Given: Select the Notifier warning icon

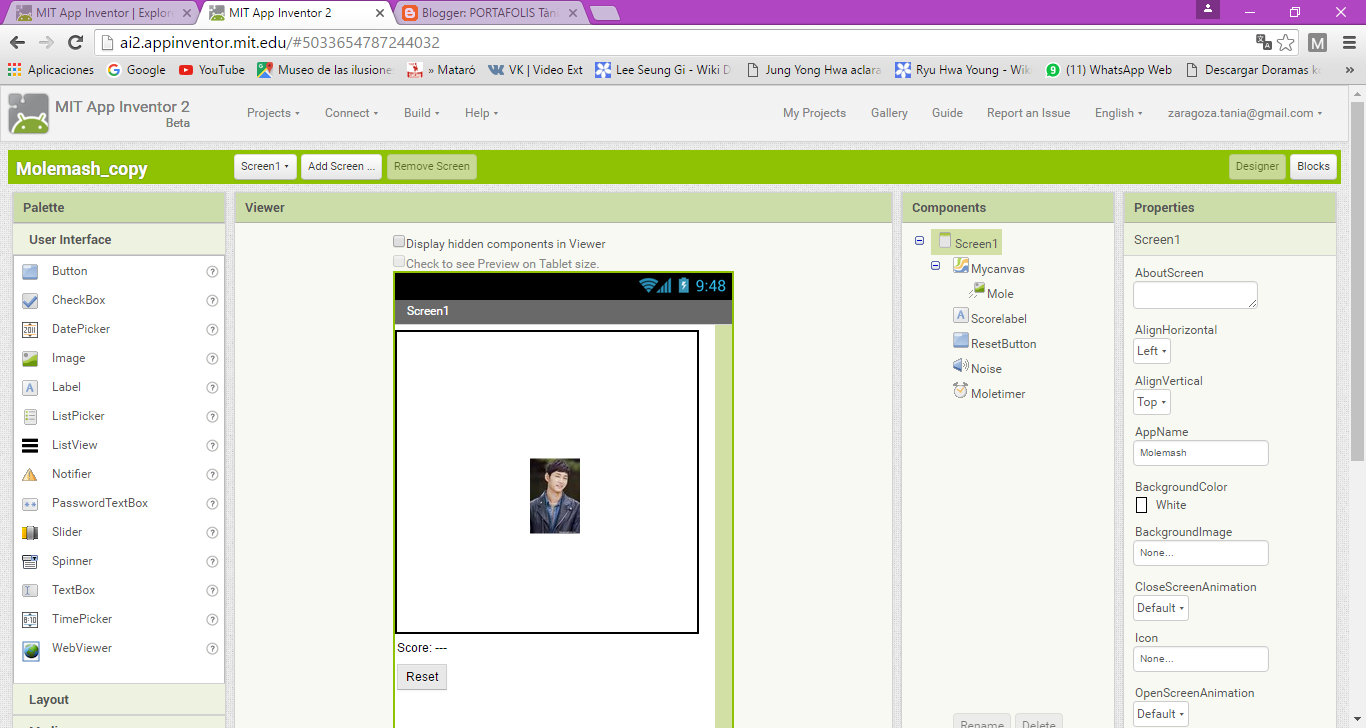Looking at the screenshot, I should [30, 474].
